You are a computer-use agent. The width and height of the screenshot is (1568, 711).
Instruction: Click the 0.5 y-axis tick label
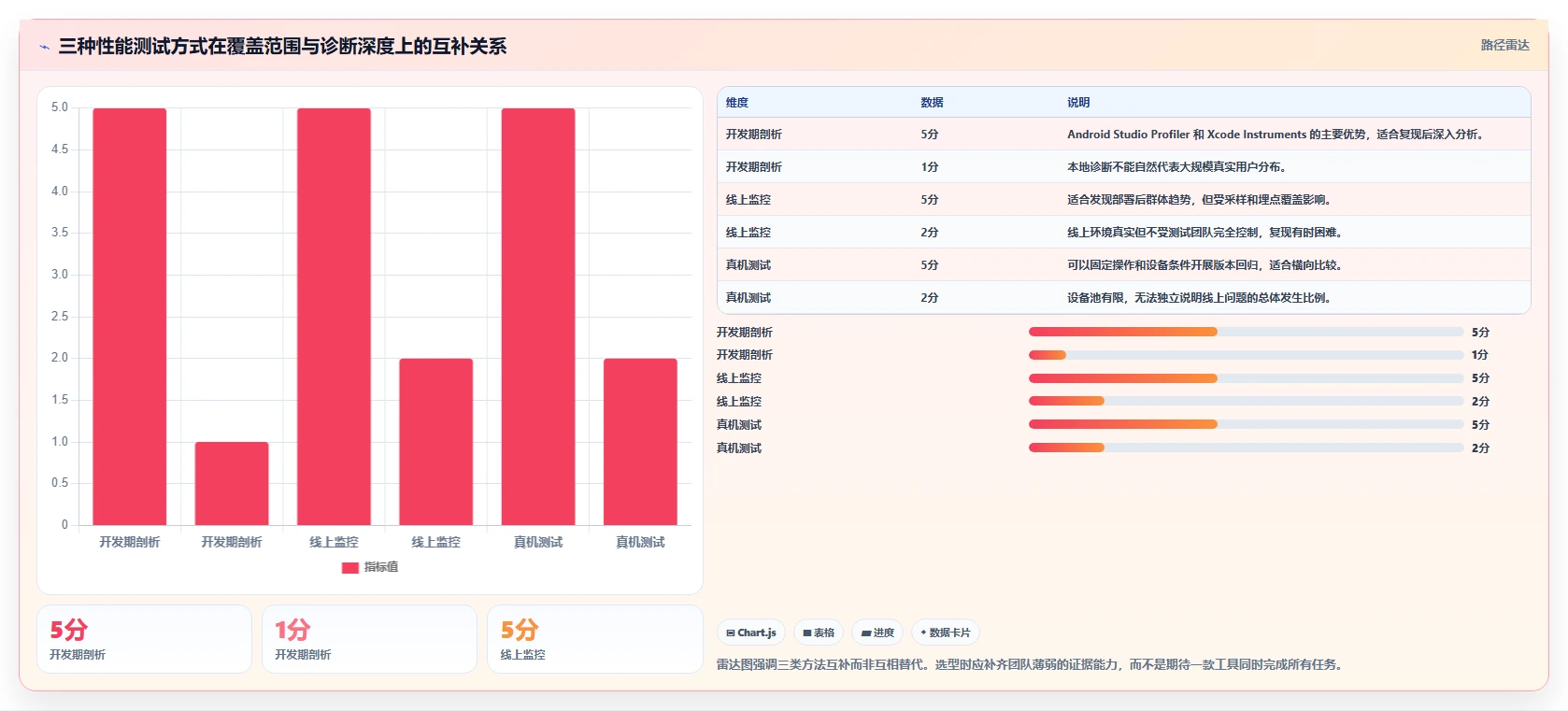(60, 483)
